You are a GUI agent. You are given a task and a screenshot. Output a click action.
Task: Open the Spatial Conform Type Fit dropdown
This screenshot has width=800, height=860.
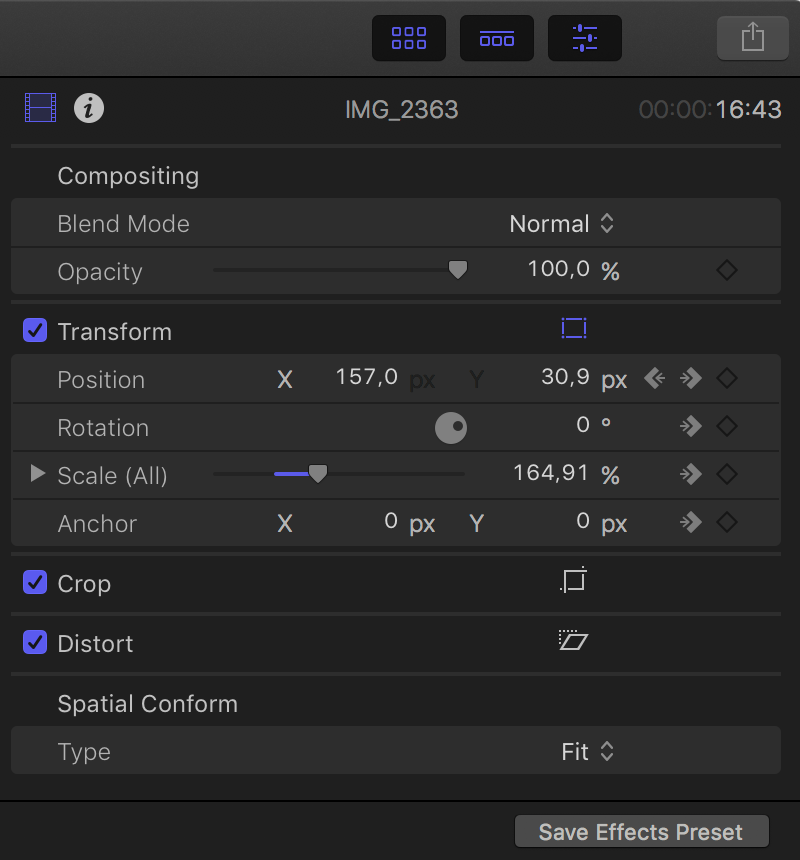tap(587, 751)
